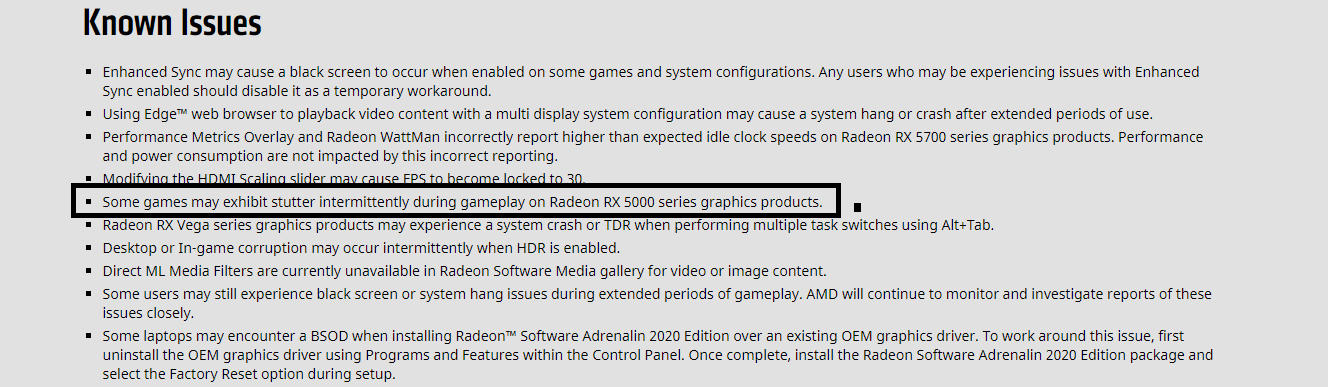Click bullet marker before Enhanced Sync item
The width and height of the screenshot is (1328, 387).
click(x=89, y=73)
